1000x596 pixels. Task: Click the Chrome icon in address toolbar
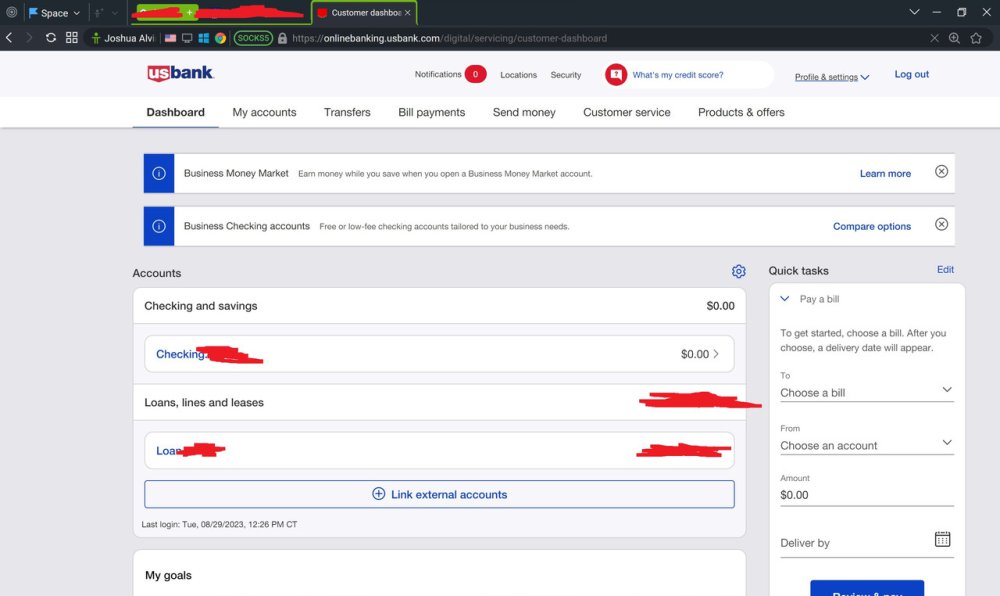tap(220, 38)
